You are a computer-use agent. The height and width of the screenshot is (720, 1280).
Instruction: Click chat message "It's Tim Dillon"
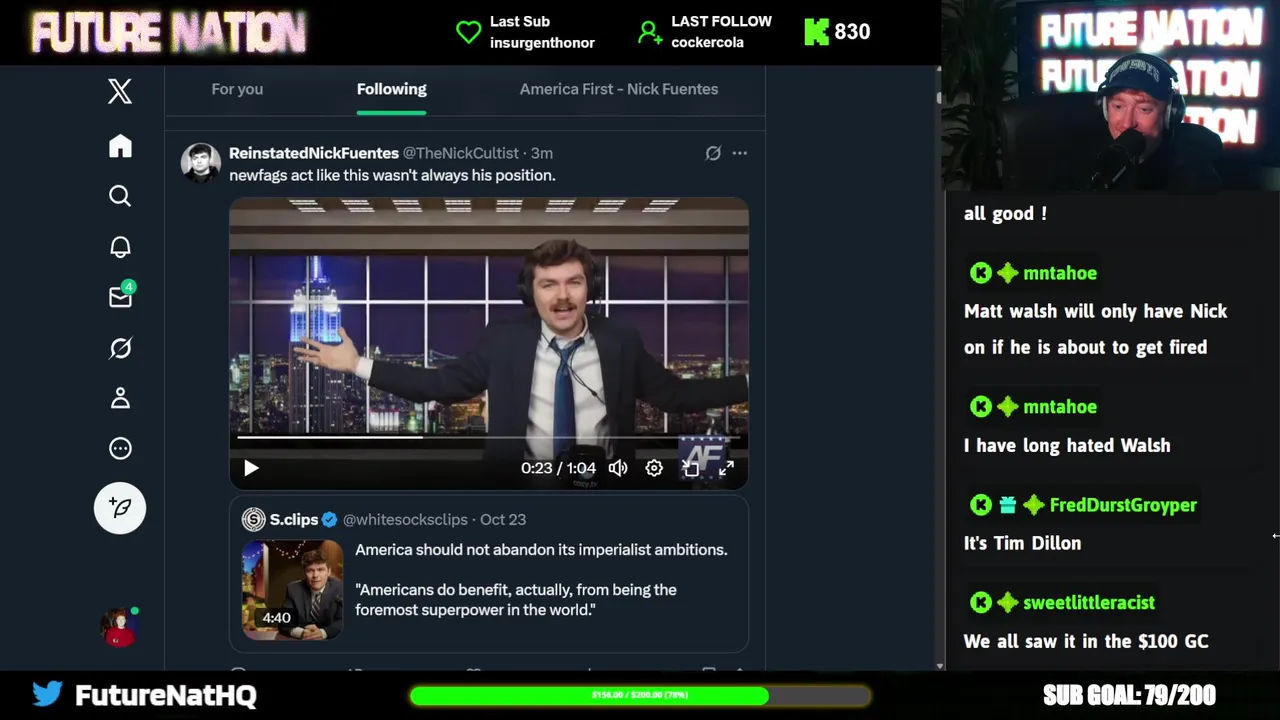[1022, 543]
